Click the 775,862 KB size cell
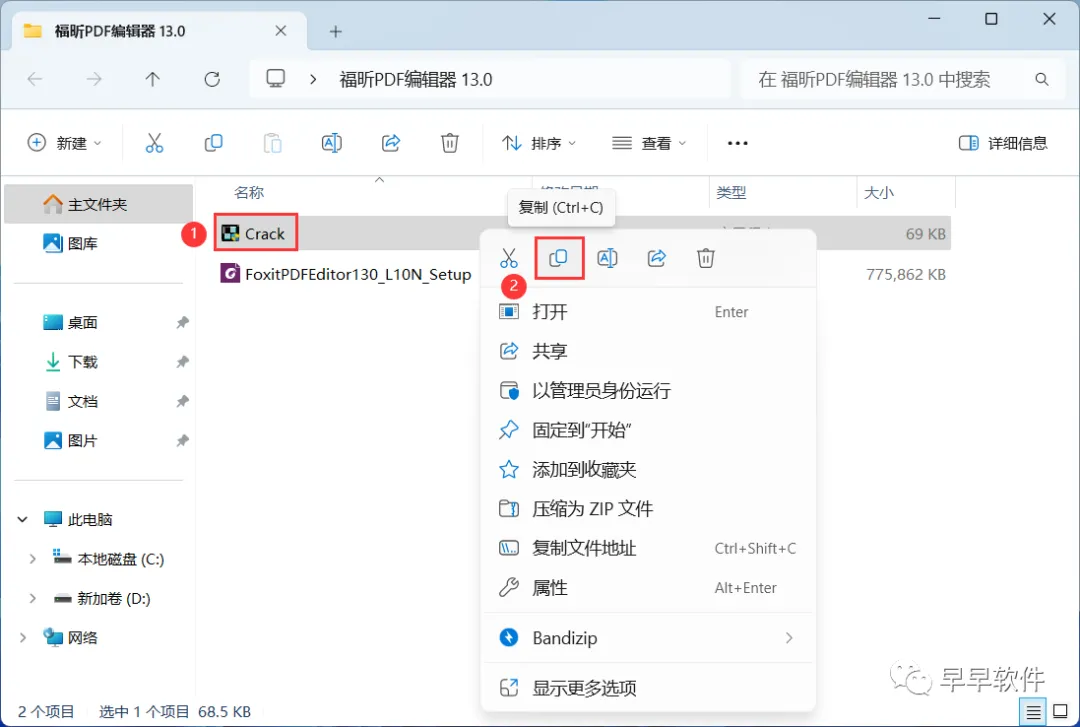Viewport: 1080px width, 727px height. point(906,274)
